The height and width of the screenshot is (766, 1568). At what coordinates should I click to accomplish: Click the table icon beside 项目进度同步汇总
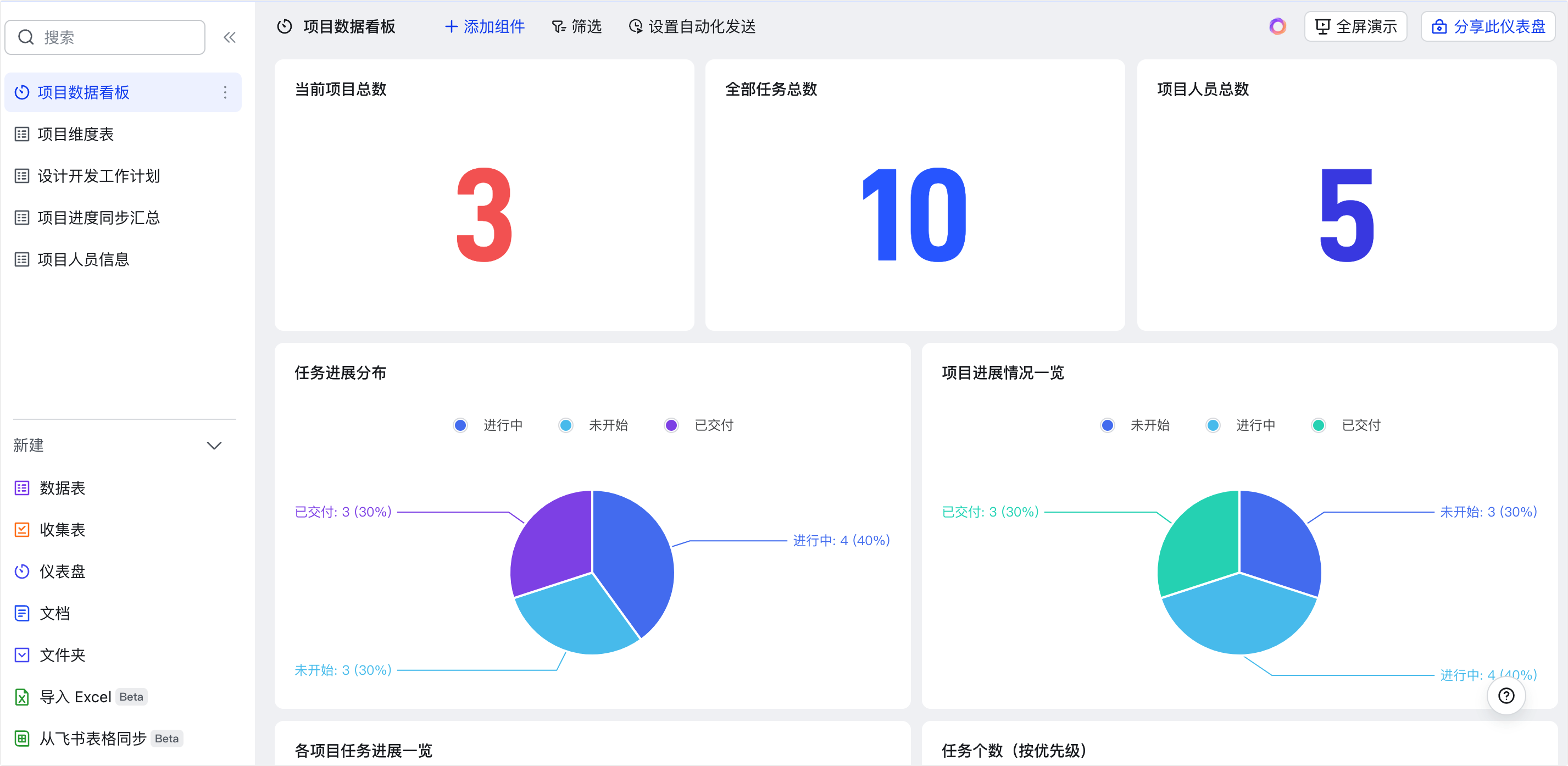click(22, 218)
